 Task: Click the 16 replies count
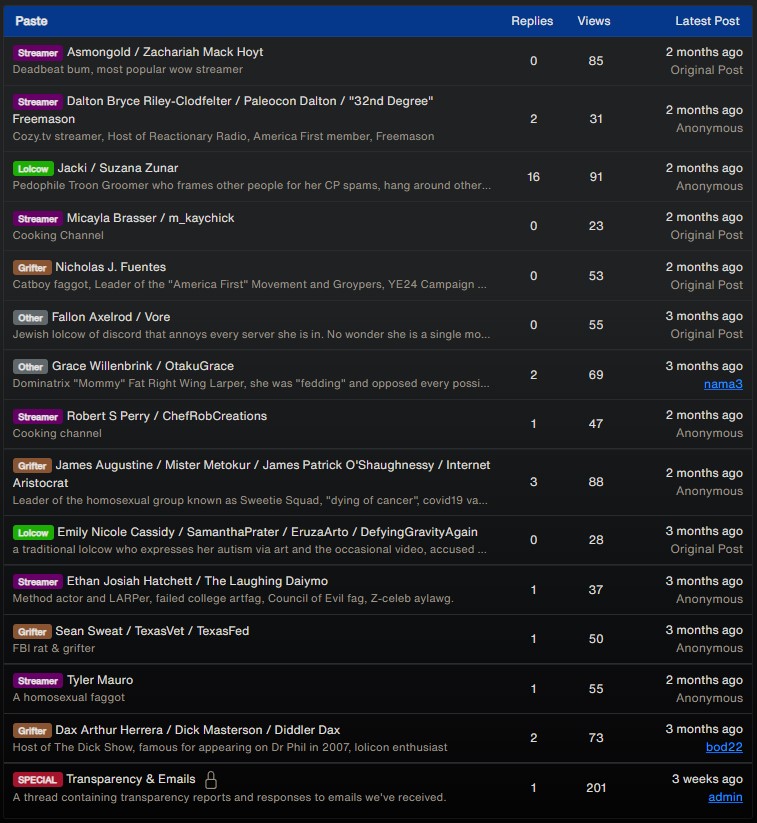(533, 177)
